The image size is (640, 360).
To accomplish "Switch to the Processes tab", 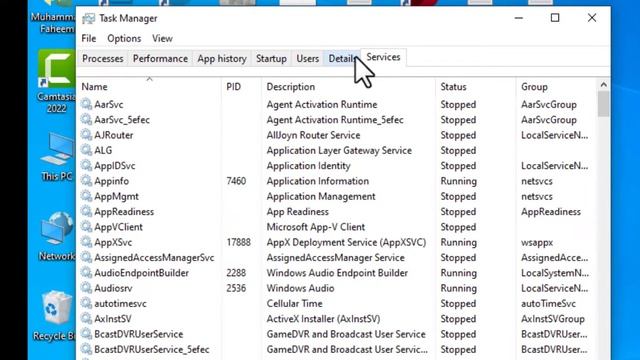I will click(x=102, y=59).
